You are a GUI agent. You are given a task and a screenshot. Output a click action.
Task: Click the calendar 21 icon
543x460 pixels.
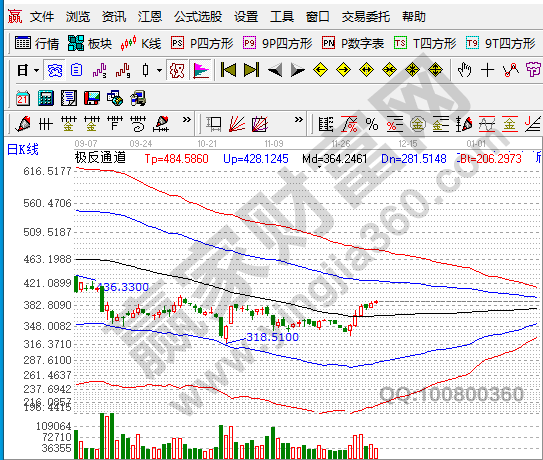(x=23, y=98)
